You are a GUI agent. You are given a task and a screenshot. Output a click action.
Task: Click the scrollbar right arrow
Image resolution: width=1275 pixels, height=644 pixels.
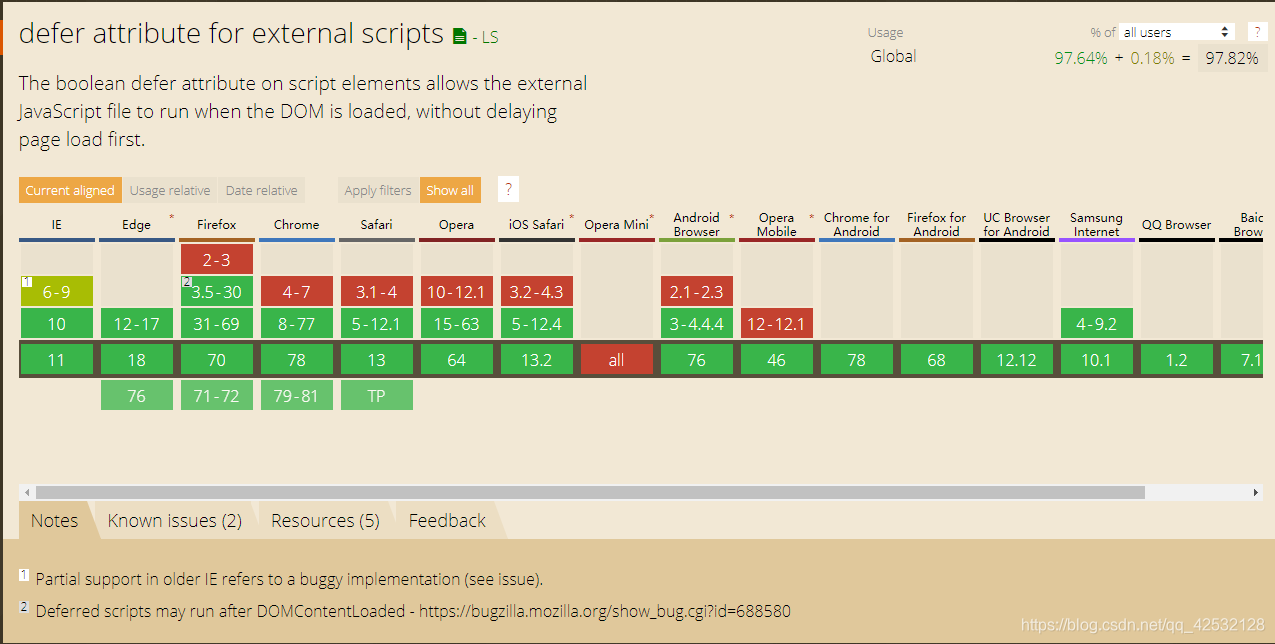pyautogui.click(x=1257, y=492)
